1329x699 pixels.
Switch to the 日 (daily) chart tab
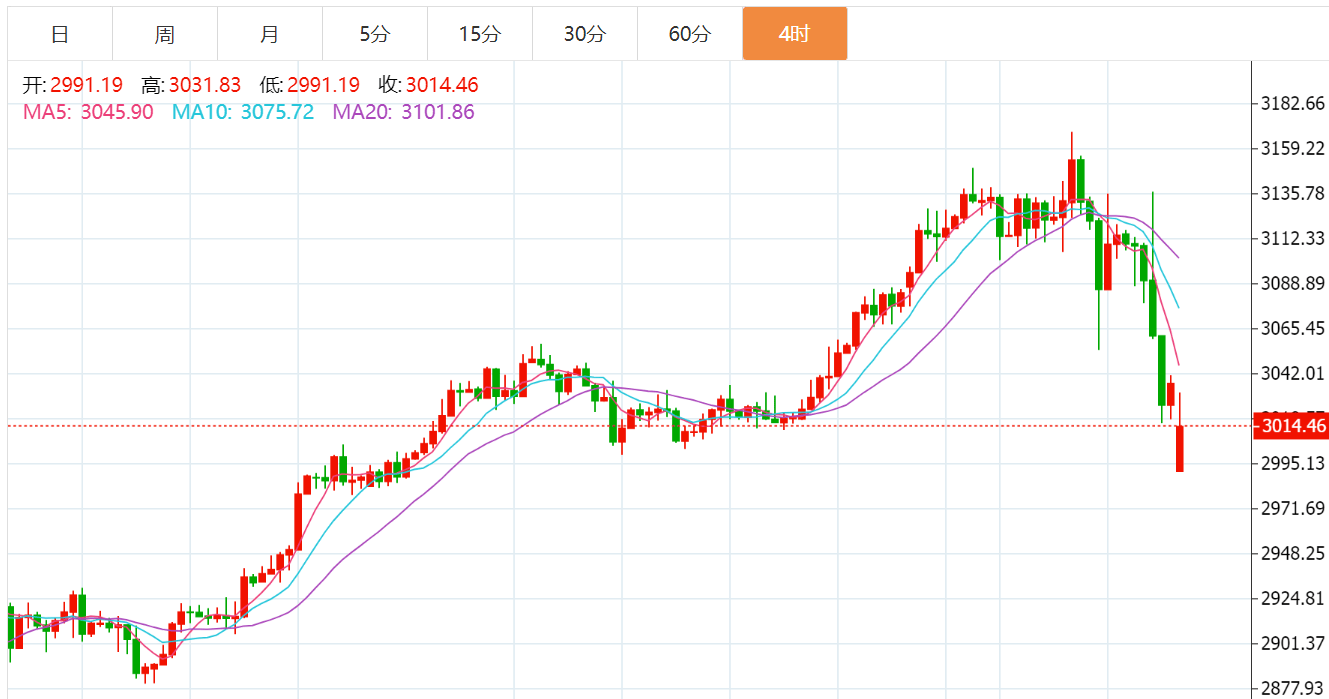60,34
